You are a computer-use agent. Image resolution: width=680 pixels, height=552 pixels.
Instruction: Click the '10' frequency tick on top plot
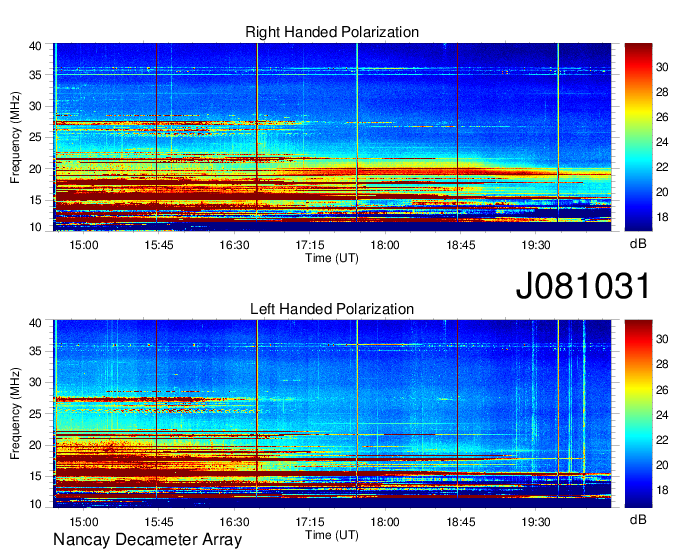pos(35,227)
